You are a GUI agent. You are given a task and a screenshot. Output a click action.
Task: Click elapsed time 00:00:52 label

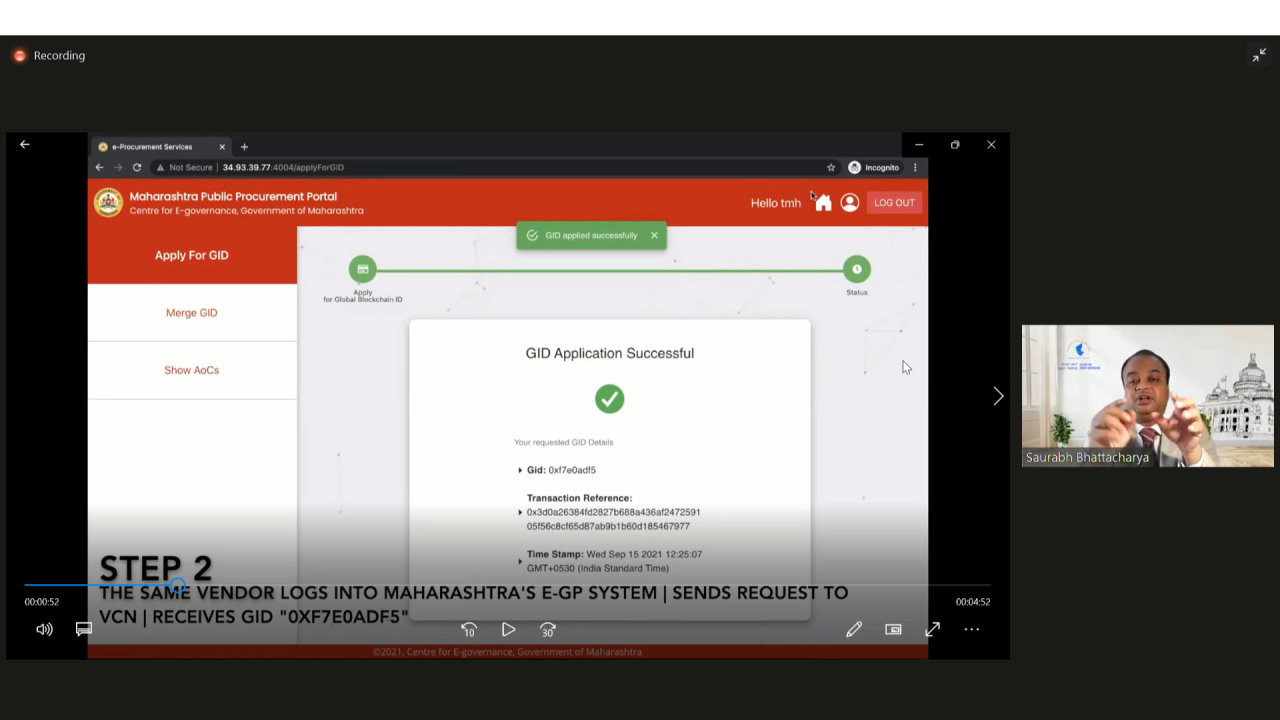pyautogui.click(x=42, y=602)
